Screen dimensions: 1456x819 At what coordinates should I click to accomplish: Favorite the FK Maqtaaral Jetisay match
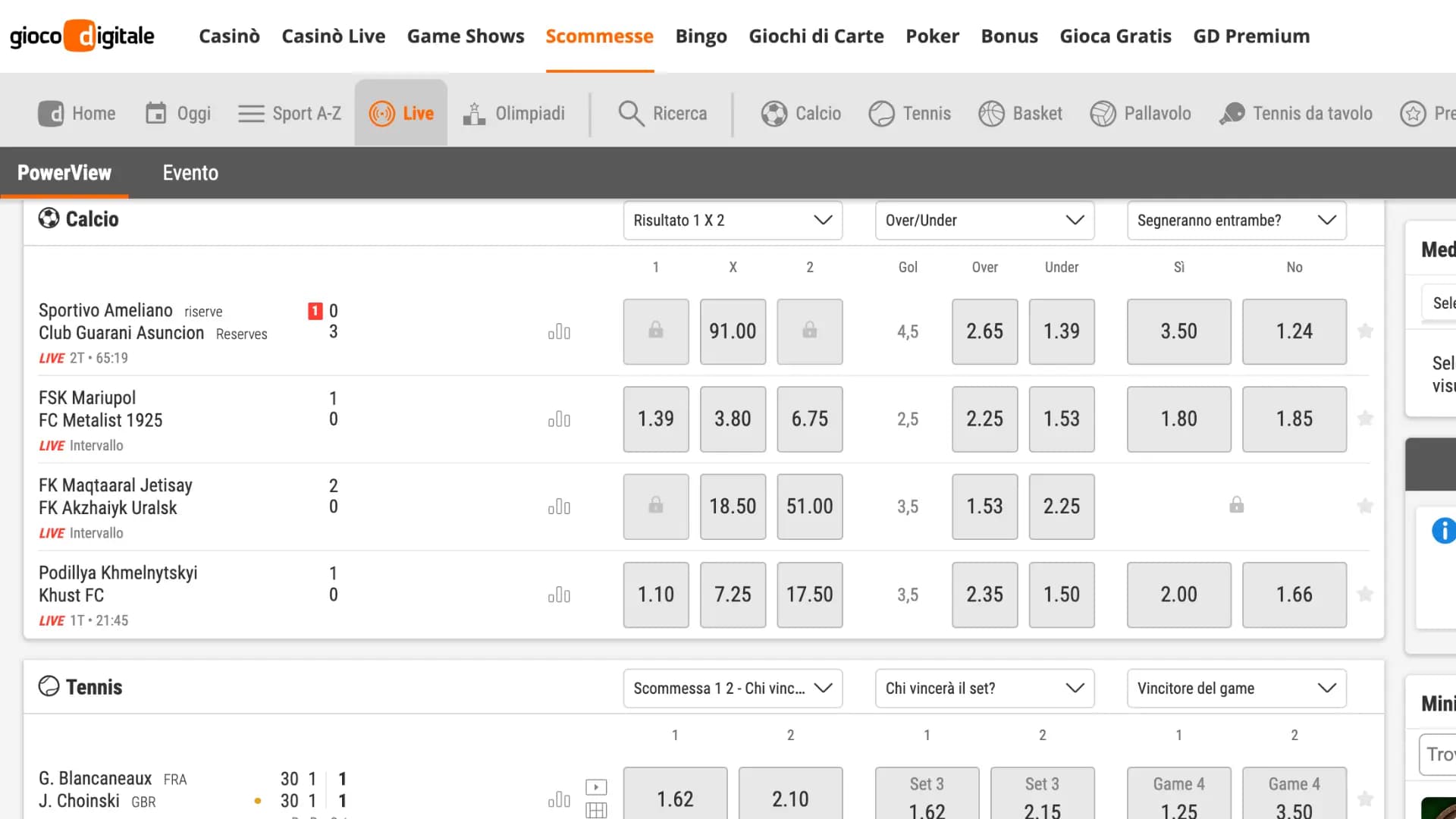coord(1366,507)
